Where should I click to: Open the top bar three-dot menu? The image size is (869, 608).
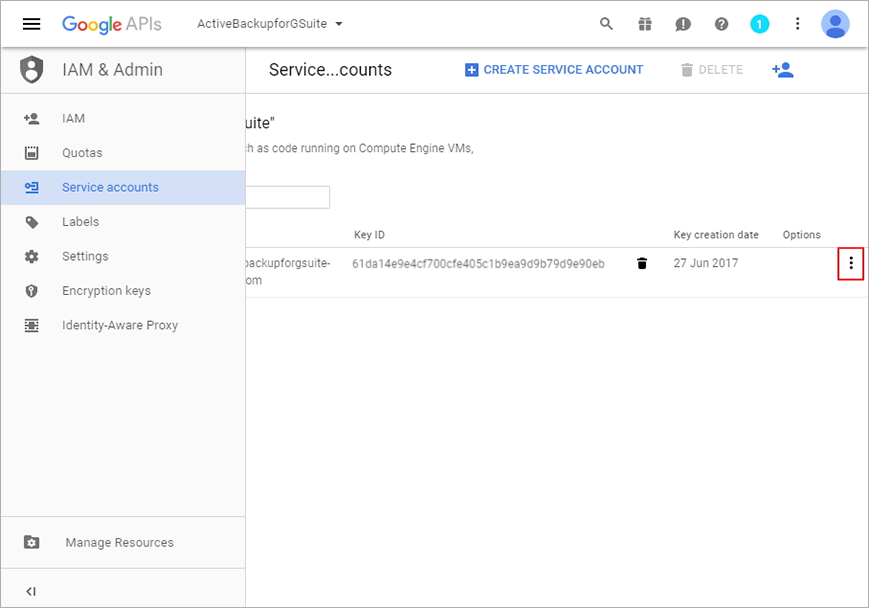click(798, 24)
